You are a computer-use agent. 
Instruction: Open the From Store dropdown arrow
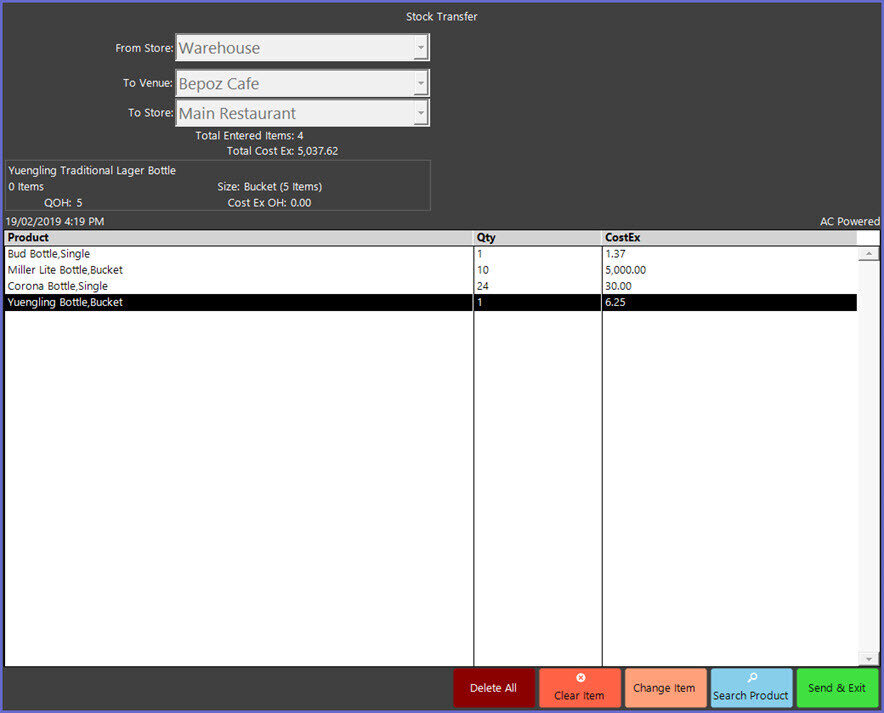[421, 47]
